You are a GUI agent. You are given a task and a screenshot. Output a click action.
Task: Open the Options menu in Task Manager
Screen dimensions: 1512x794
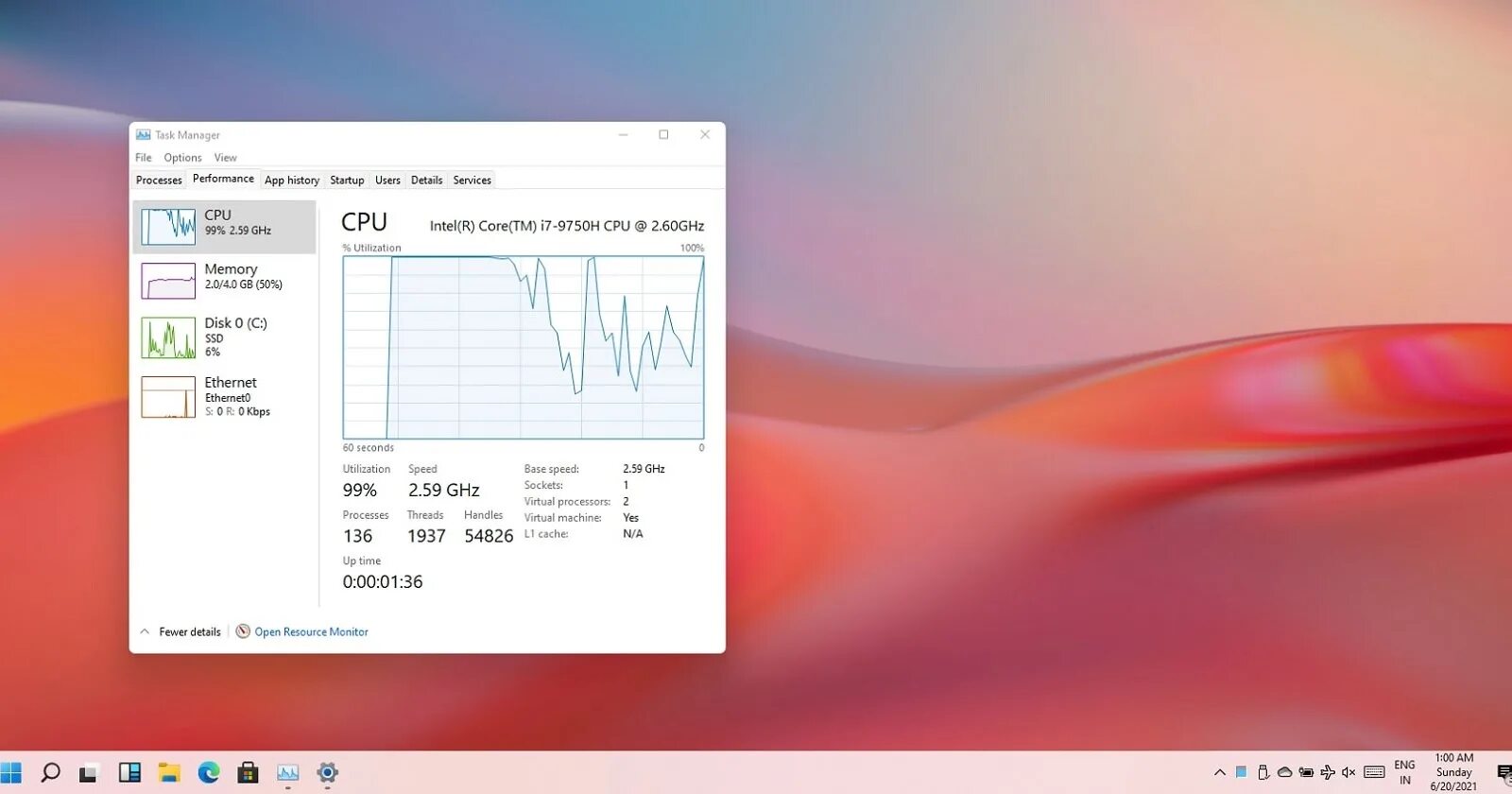(182, 158)
